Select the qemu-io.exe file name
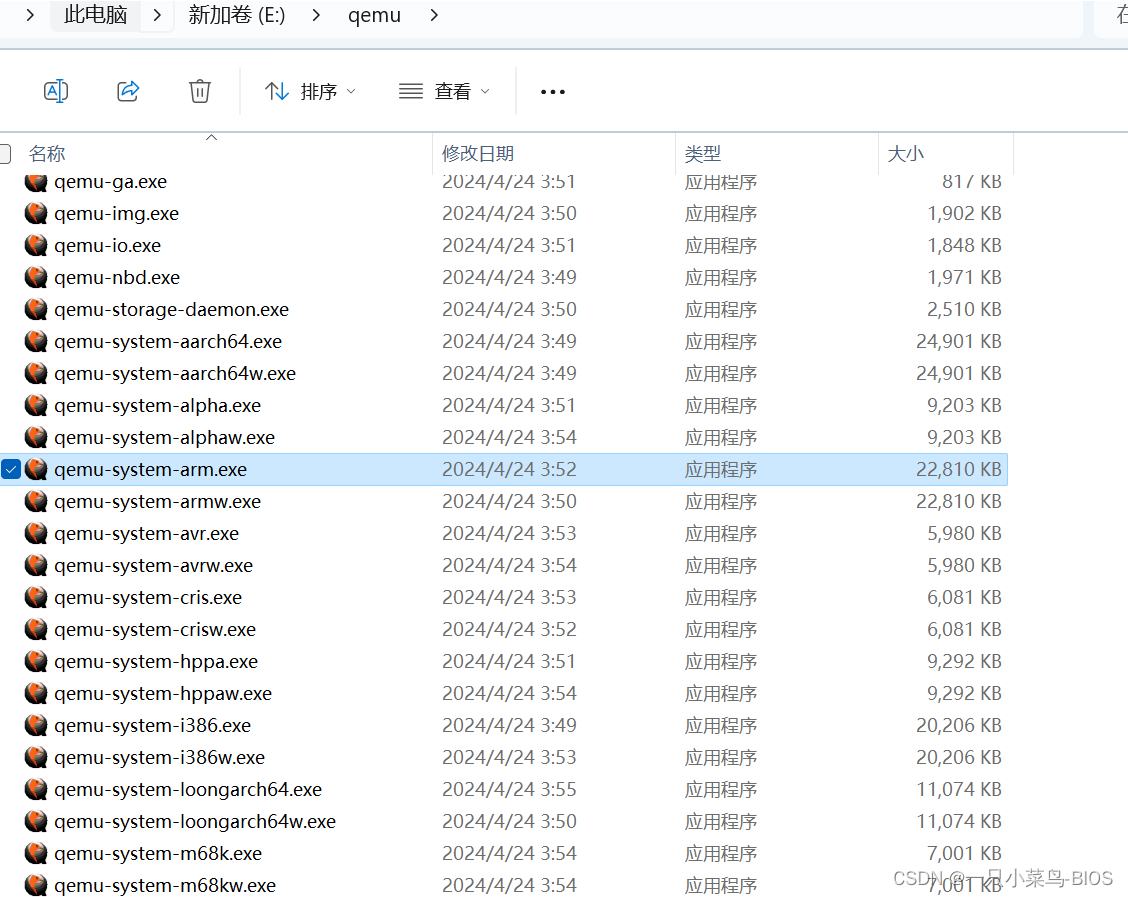The height and width of the screenshot is (897, 1128). click(x=107, y=245)
